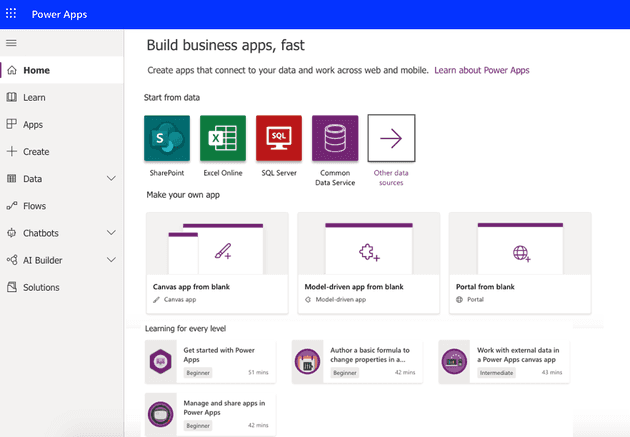Expand the Data section chevron
The image size is (630, 437).
[111, 178]
